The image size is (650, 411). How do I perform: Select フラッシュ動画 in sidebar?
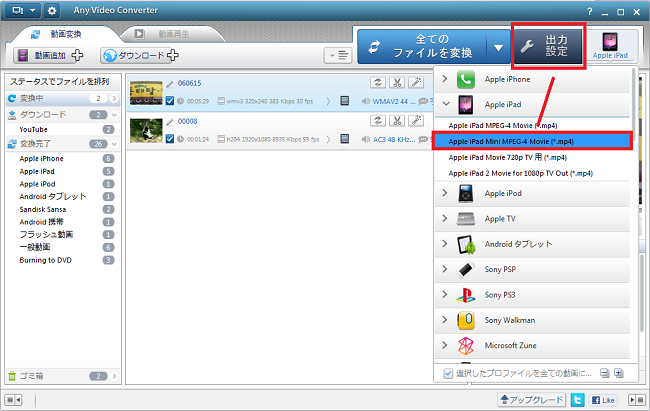pyautogui.click(x=46, y=235)
